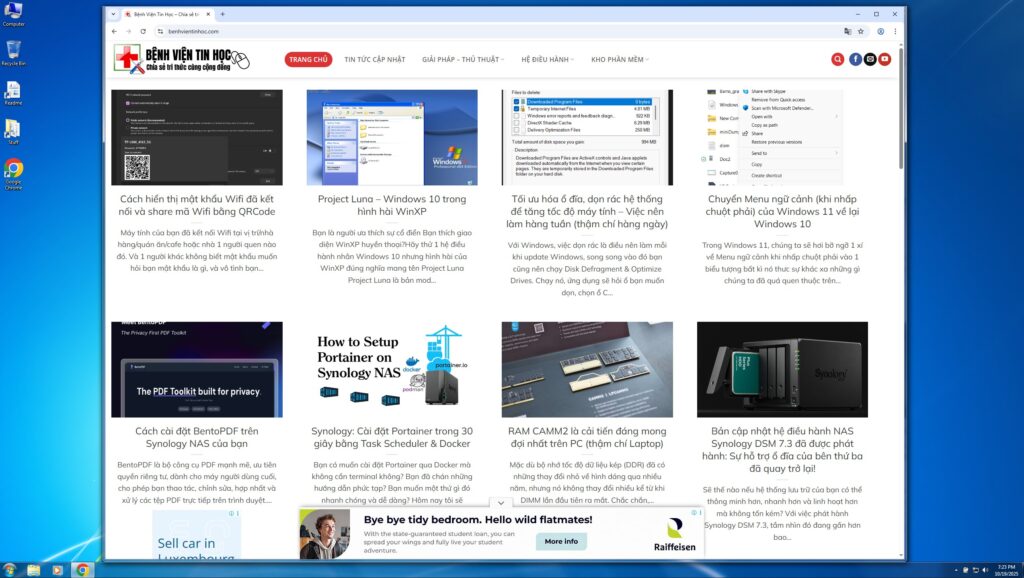Click the red search icon in site header
The height and width of the screenshot is (578, 1024).
tap(838, 59)
